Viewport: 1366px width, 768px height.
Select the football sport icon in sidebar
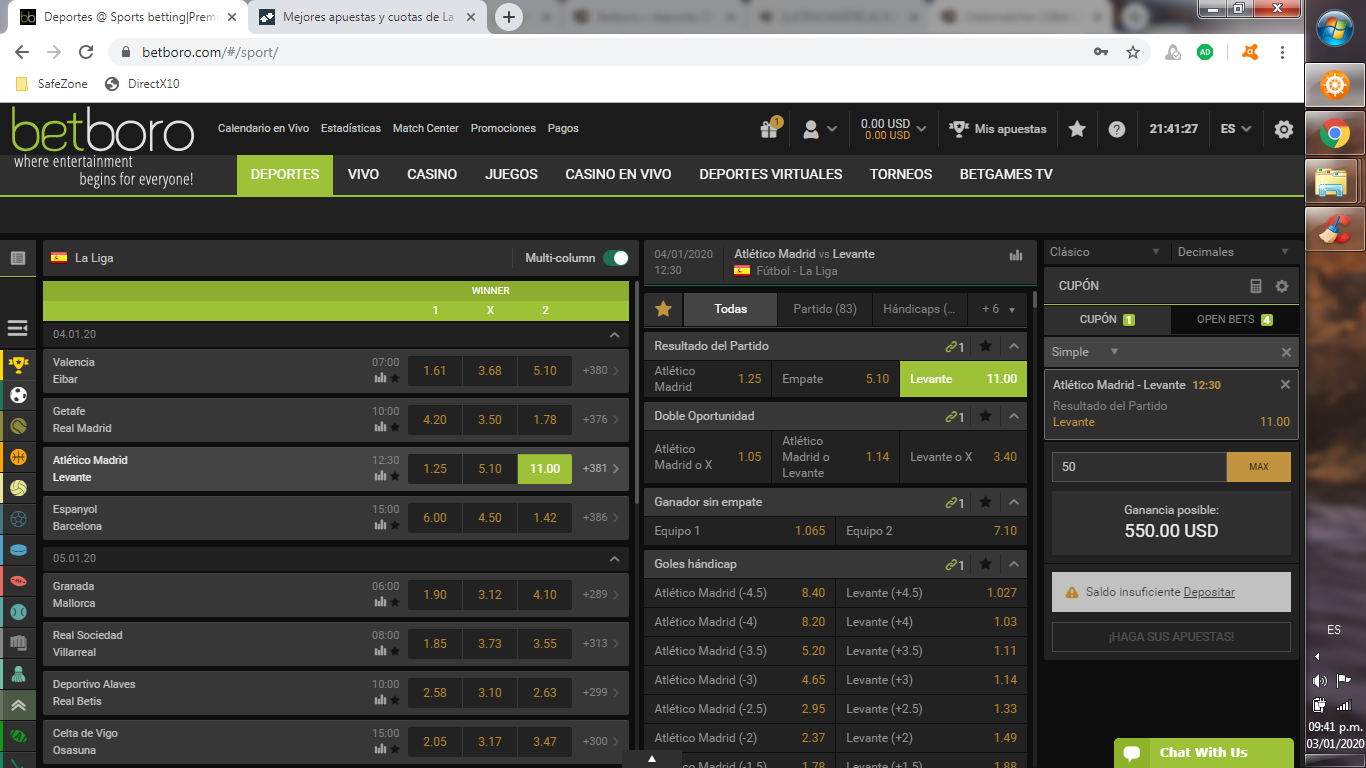coord(18,395)
